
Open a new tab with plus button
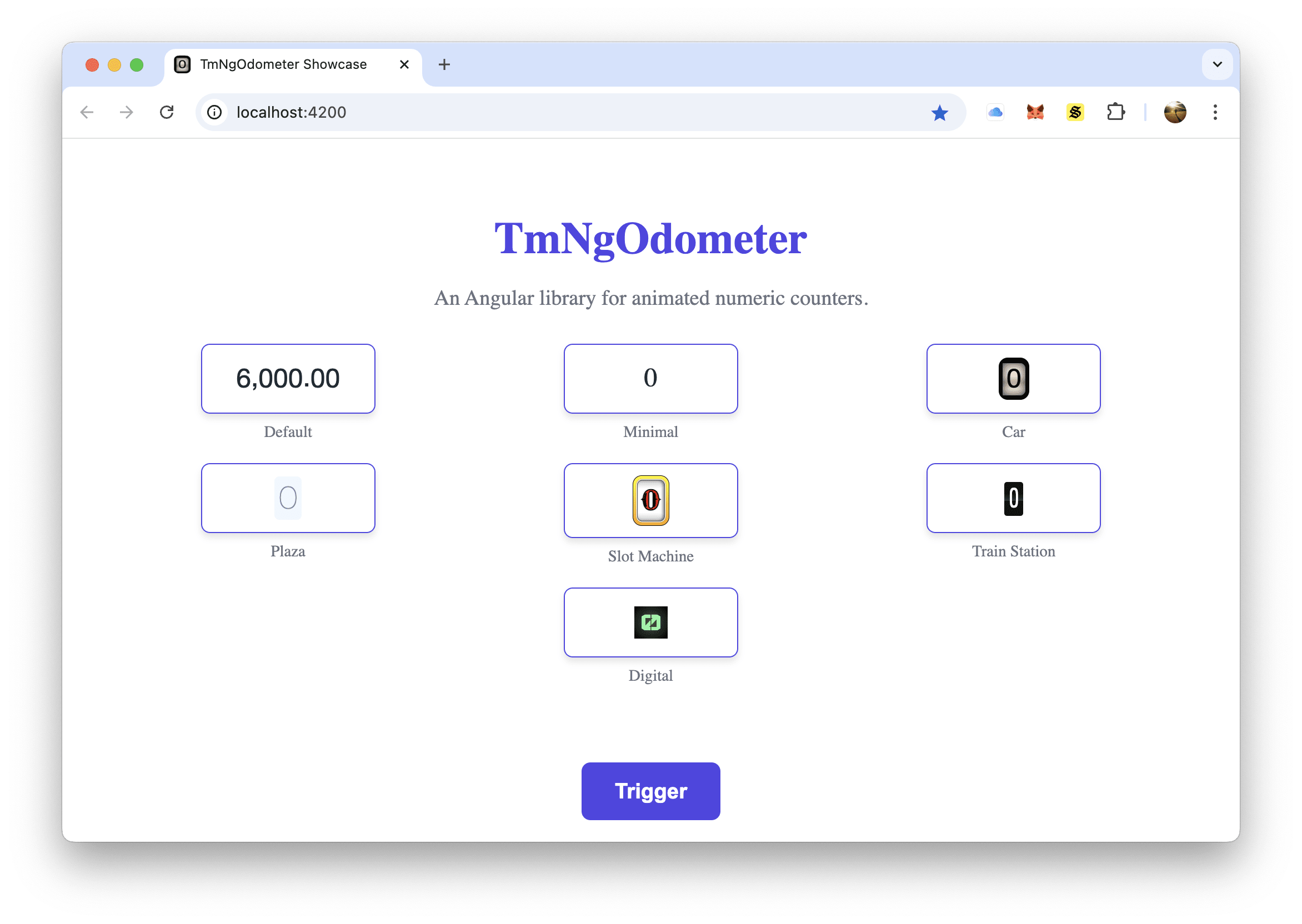tap(444, 64)
